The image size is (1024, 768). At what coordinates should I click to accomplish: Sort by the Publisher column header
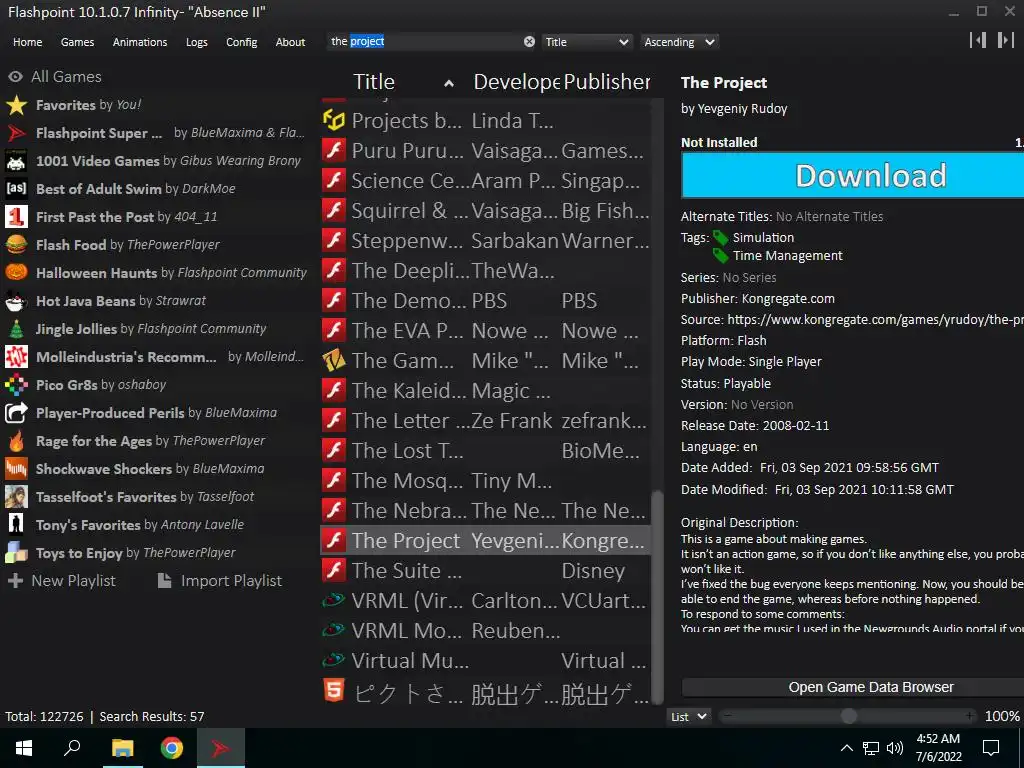point(607,82)
